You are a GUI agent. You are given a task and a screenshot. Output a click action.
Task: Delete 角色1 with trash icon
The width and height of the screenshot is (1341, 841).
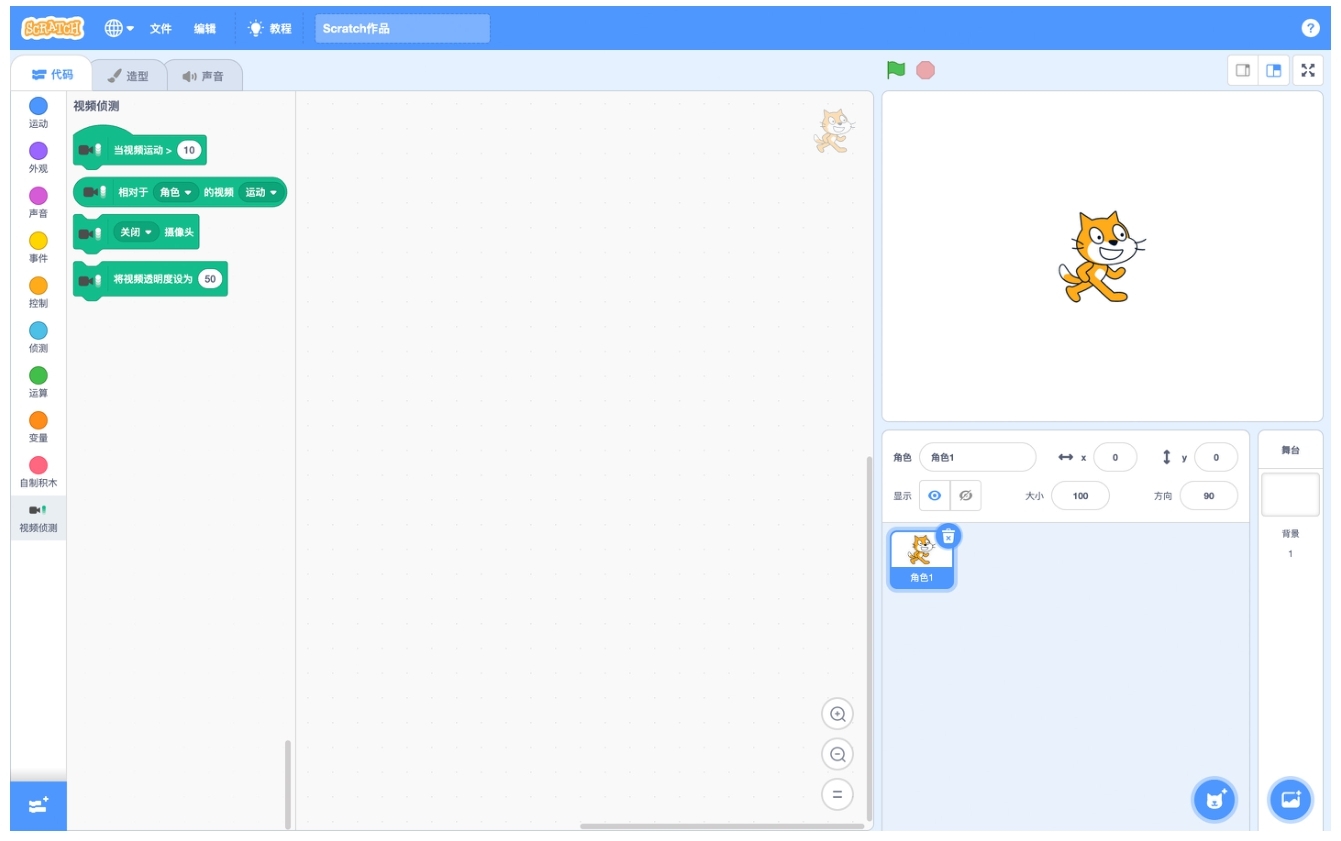[x=948, y=536]
